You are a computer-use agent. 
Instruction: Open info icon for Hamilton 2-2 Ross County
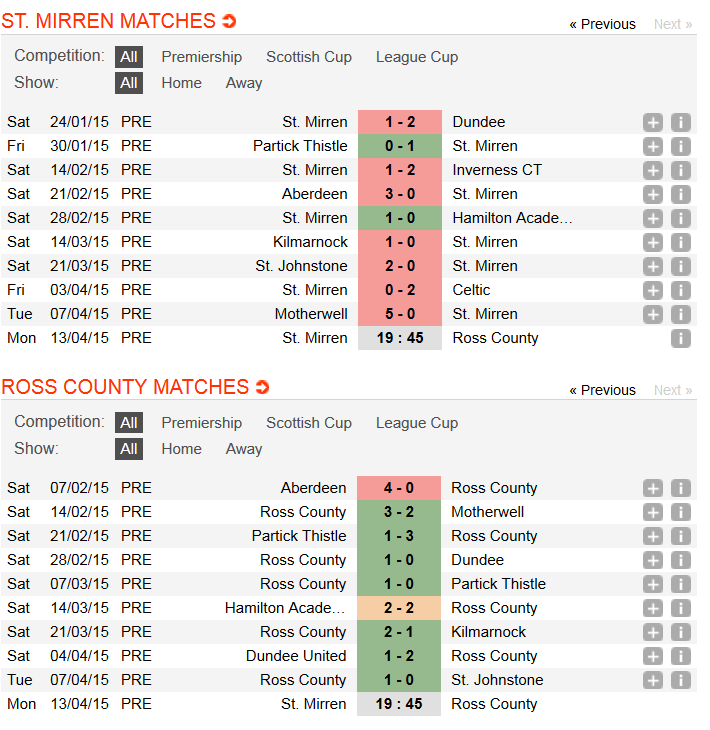tap(681, 608)
